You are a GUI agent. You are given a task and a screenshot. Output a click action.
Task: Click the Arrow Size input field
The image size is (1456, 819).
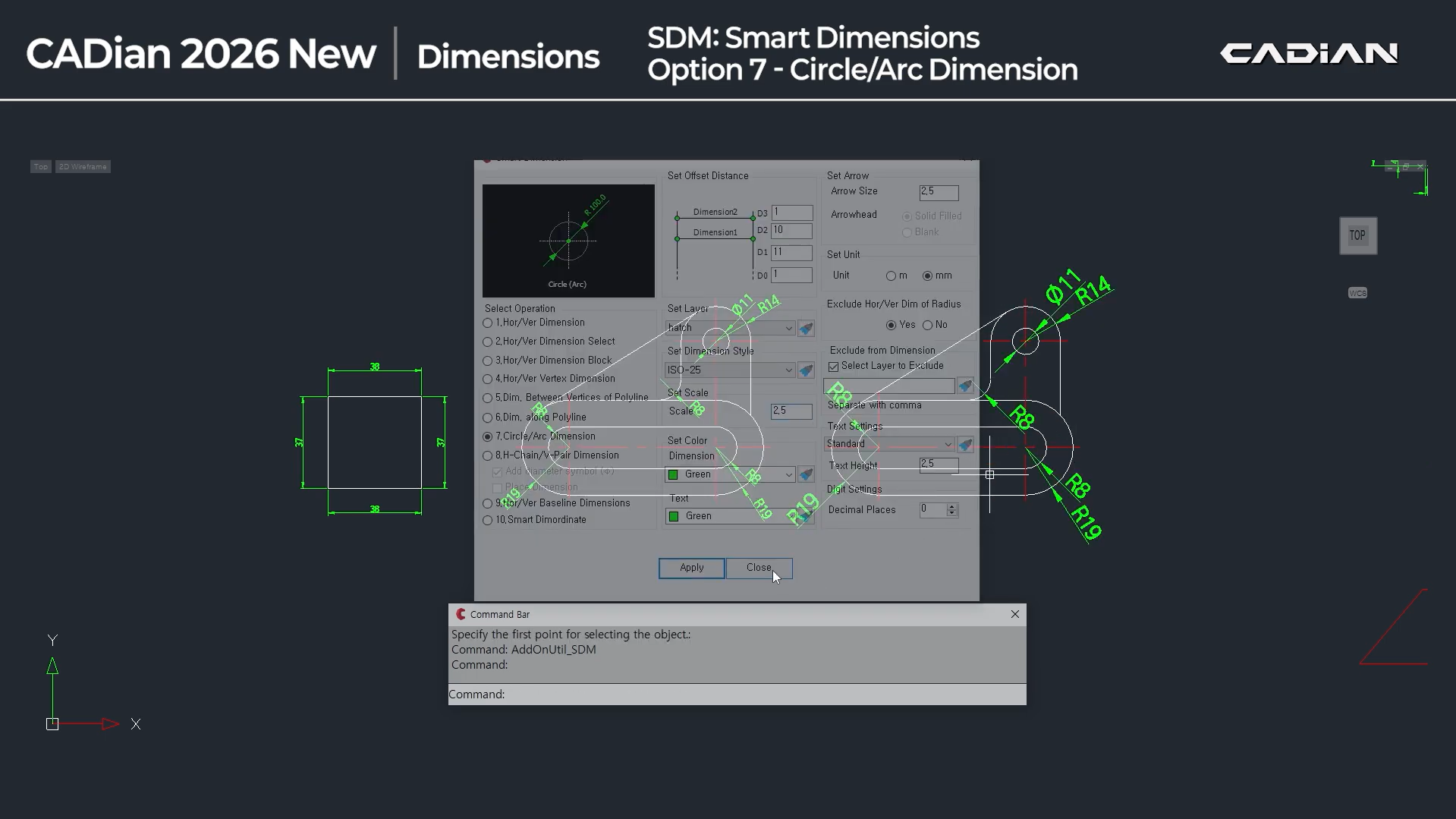(939, 192)
